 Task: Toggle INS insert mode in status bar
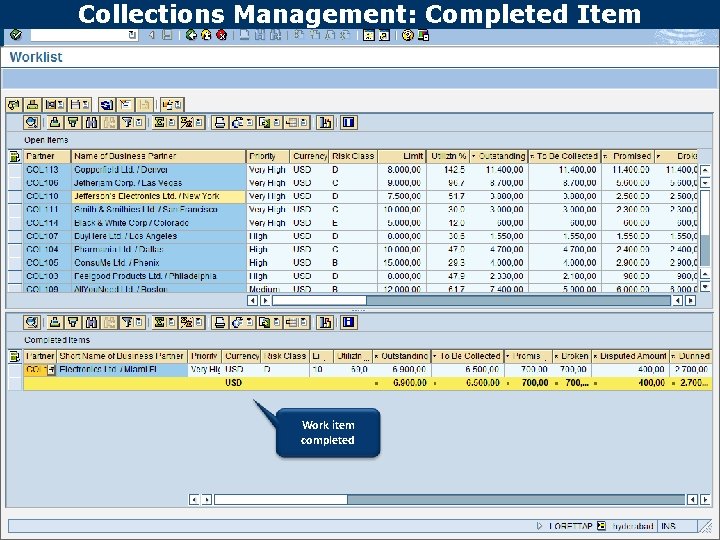668,526
